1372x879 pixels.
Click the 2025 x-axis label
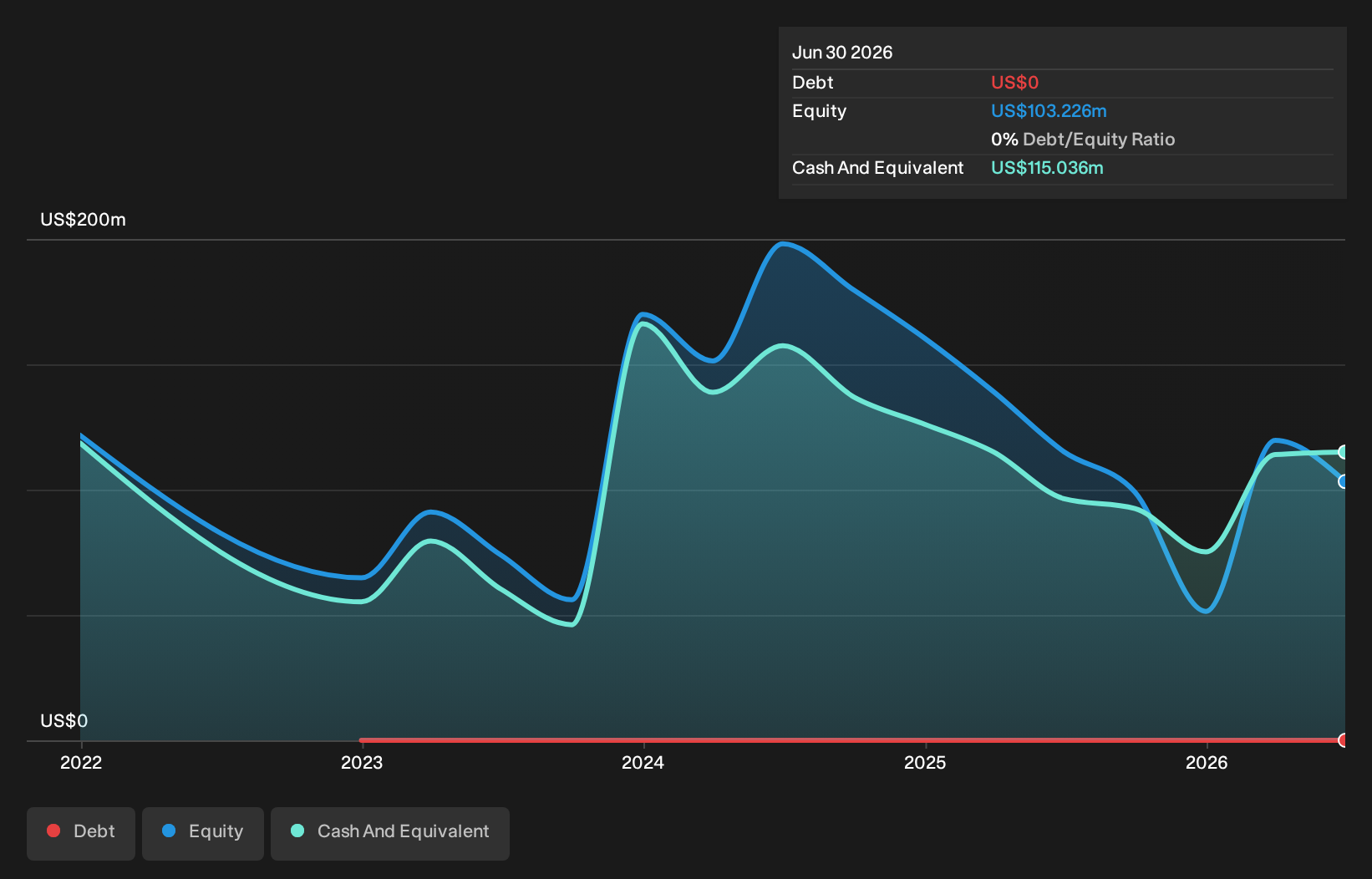pyautogui.click(x=925, y=762)
